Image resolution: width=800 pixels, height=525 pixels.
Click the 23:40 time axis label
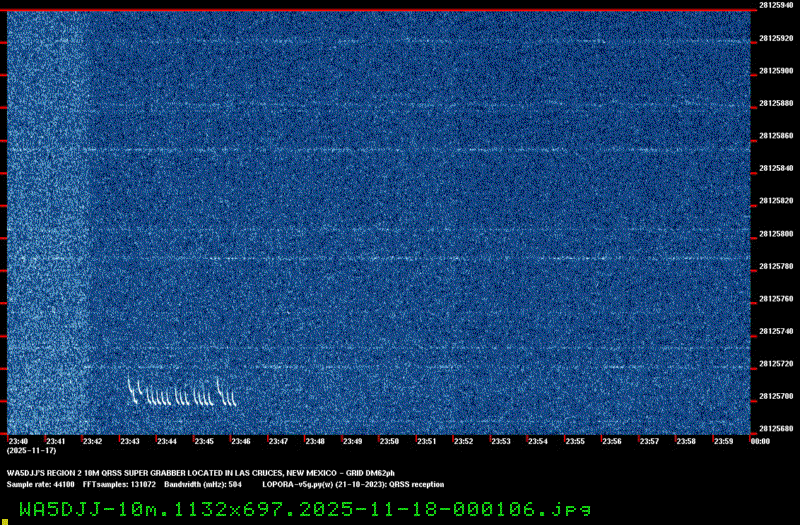(x=18, y=441)
